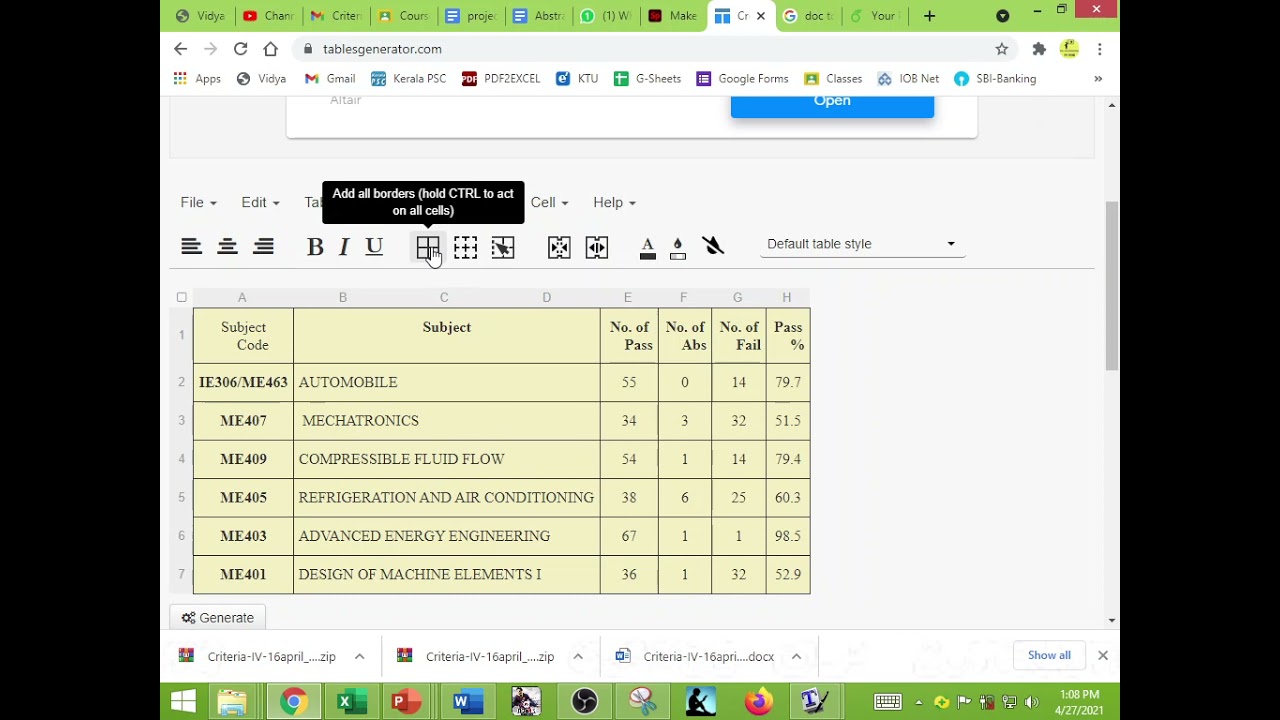Image resolution: width=1280 pixels, height=720 pixels.
Task: Click cell MECHATRONICS
Action: point(446,421)
